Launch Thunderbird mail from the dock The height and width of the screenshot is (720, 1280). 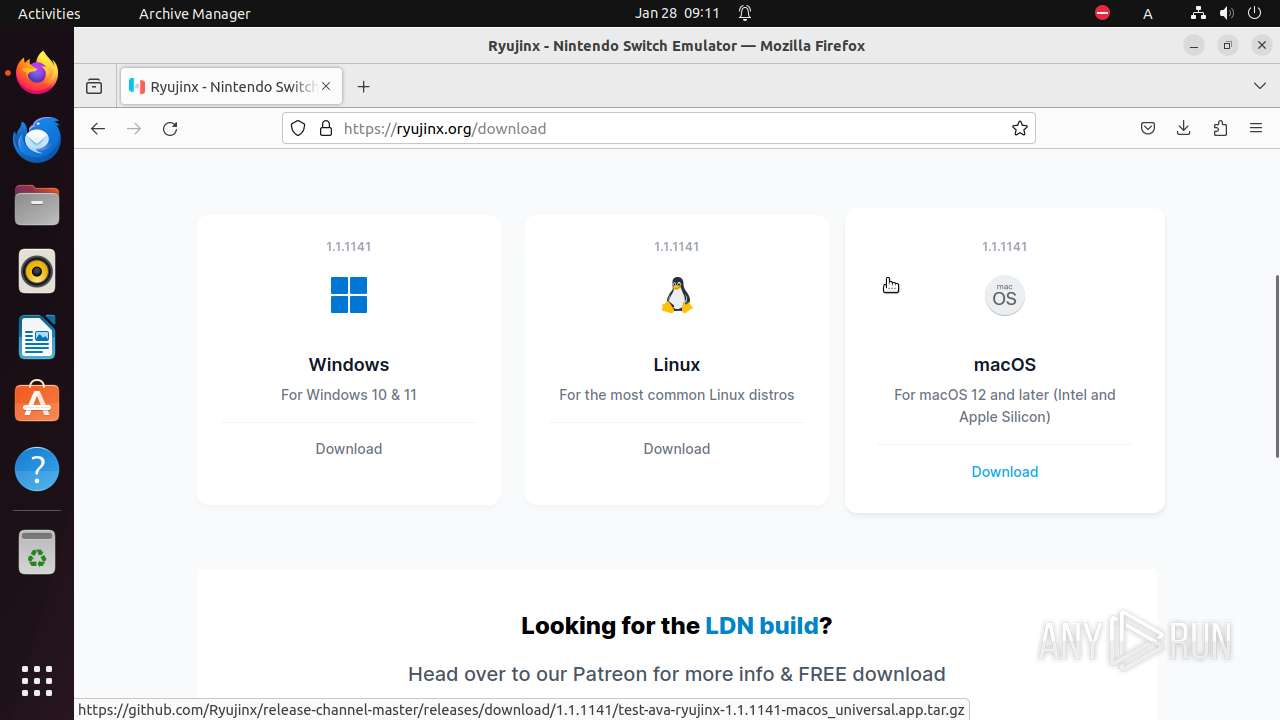pos(37,139)
